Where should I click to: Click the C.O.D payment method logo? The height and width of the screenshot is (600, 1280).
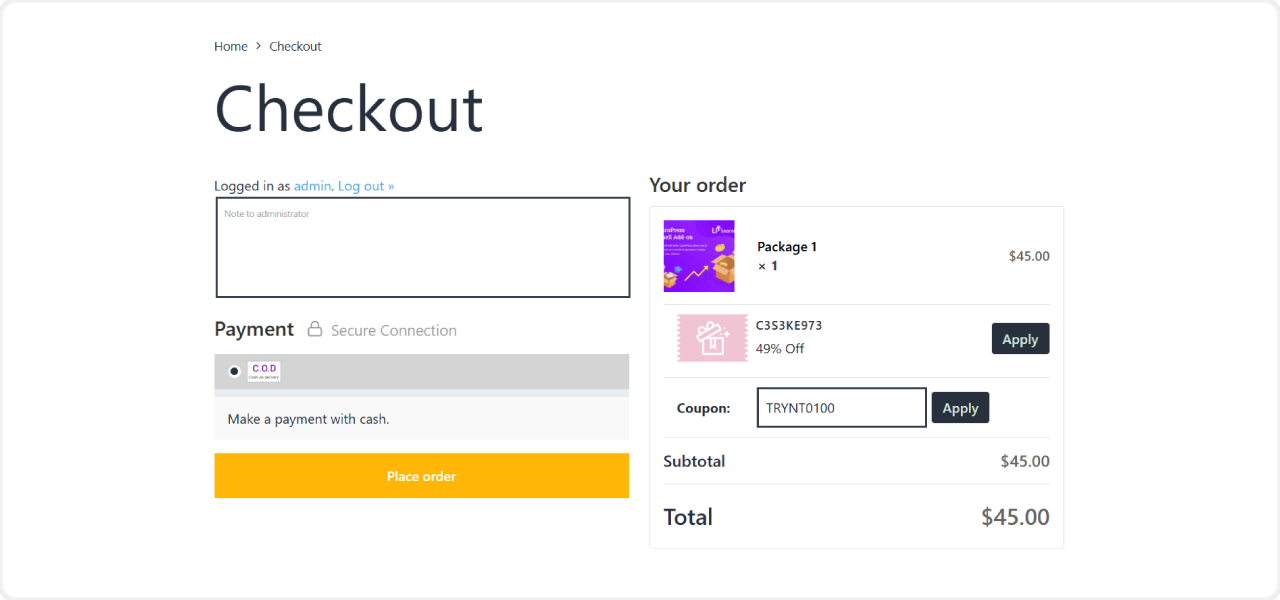[x=263, y=371]
